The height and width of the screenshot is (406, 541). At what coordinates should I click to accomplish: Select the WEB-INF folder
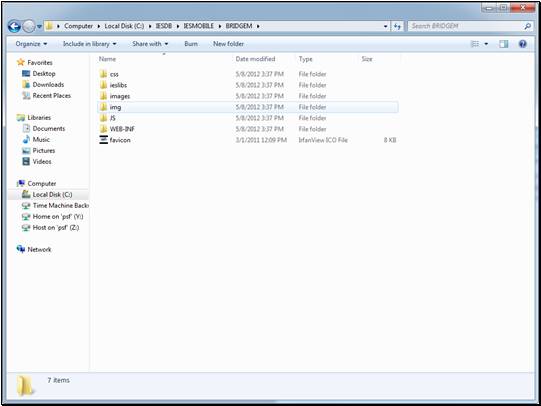122,129
